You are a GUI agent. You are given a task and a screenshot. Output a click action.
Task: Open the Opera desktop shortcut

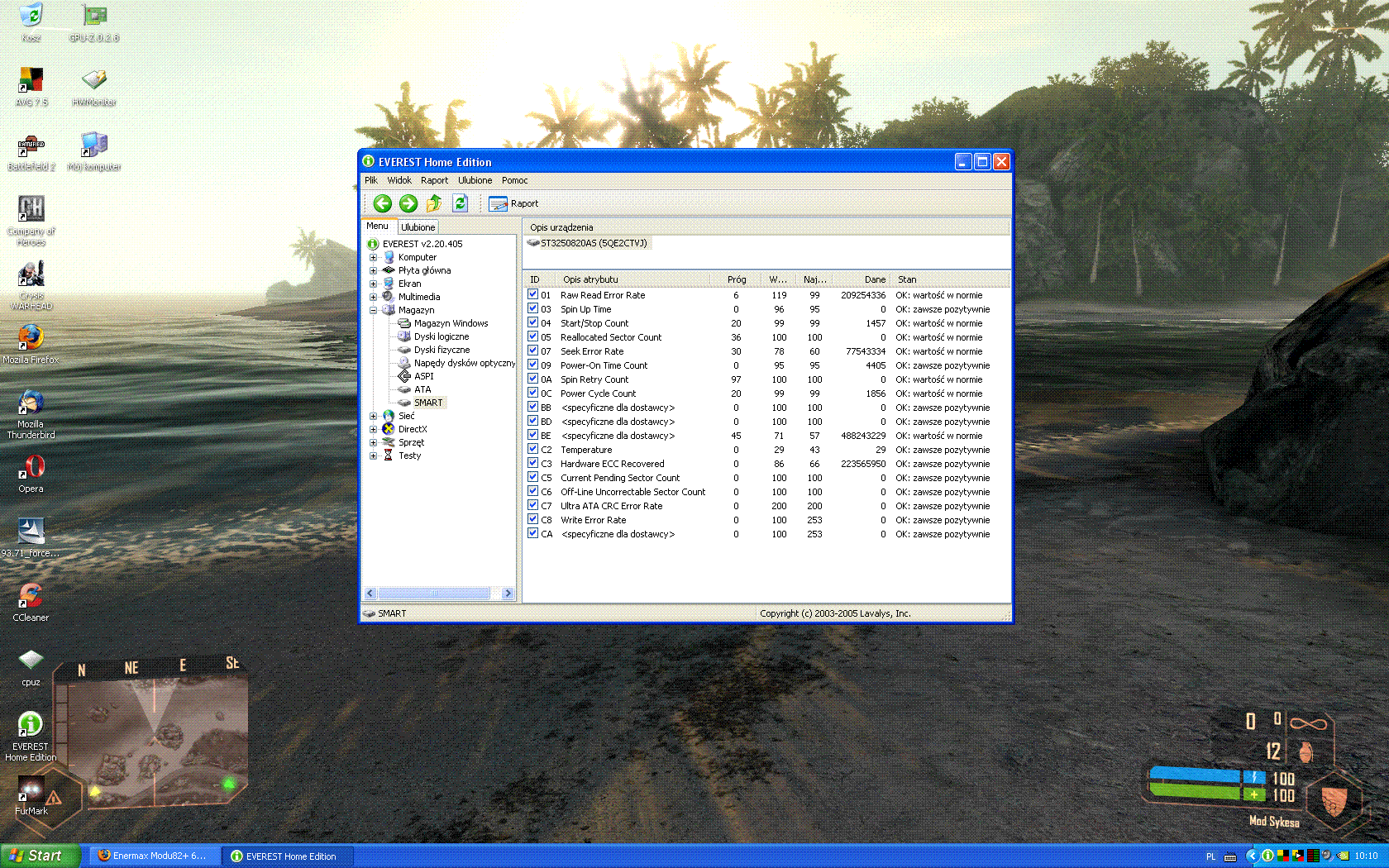tap(31, 474)
